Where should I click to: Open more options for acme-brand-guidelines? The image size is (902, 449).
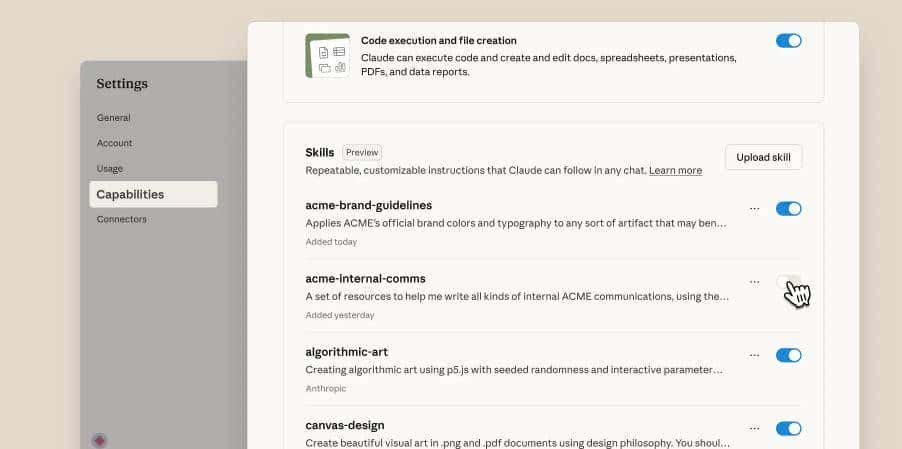pyautogui.click(x=754, y=209)
